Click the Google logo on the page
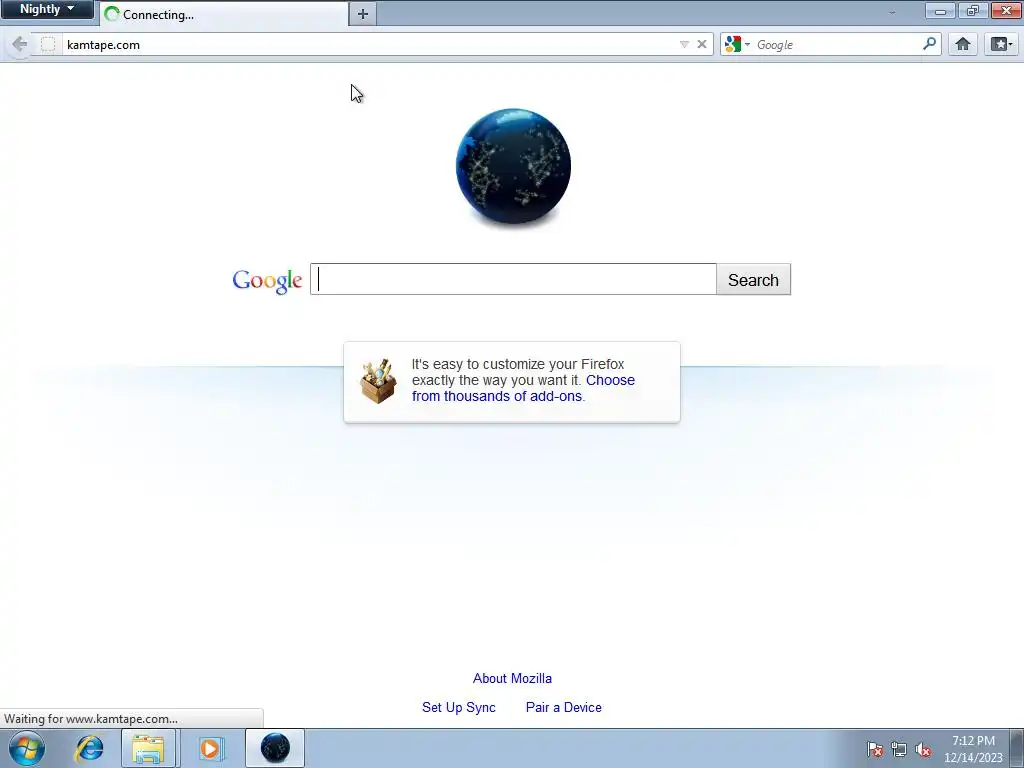 pyautogui.click(x=267, y=281)
